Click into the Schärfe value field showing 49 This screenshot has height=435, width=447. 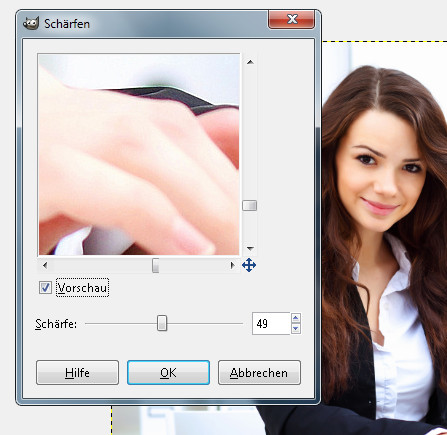(271, 323)
